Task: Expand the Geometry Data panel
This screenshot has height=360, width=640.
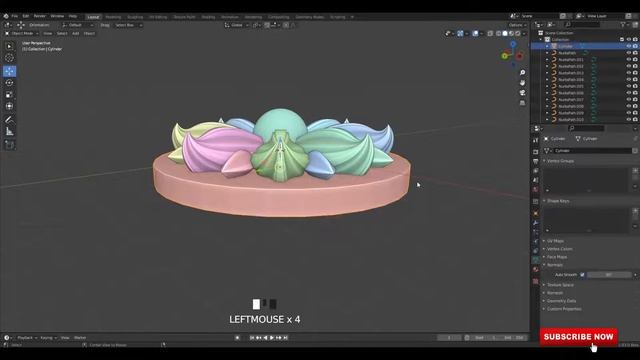Action: 560,301
